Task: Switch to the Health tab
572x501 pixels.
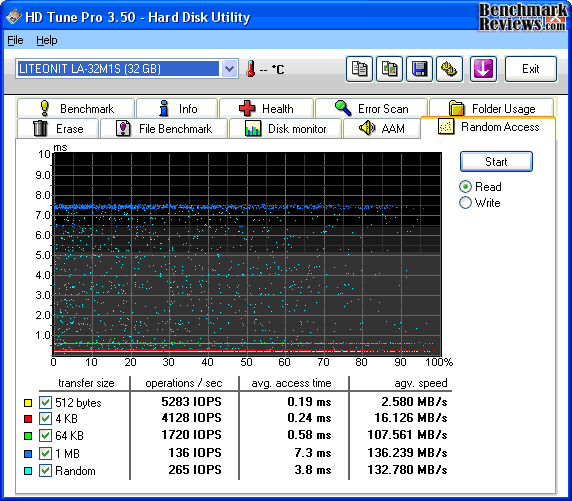Action: pyautogui.click(x=266, y=108)
